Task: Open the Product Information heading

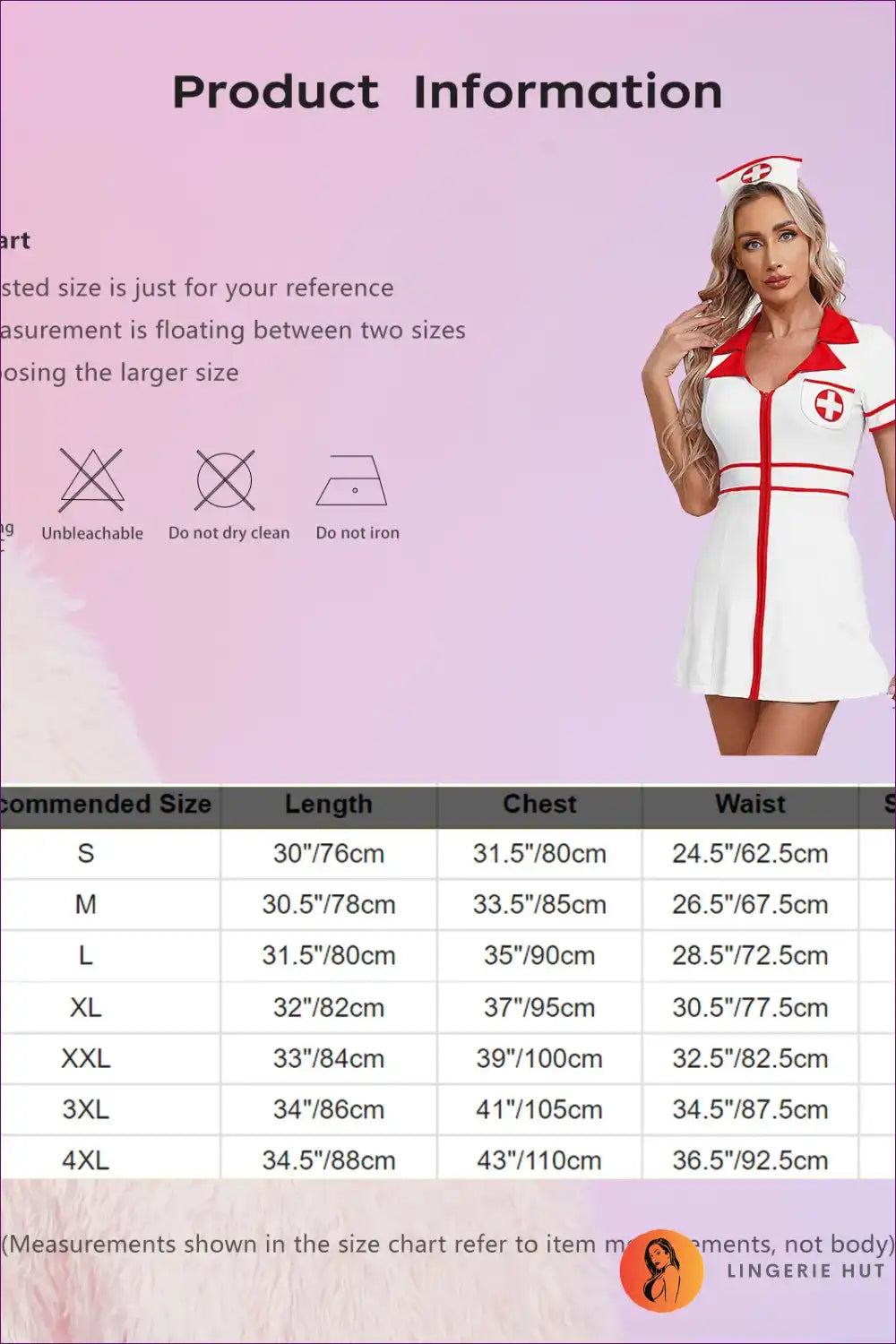Action: pyautogui.click(x=448, y=90)
